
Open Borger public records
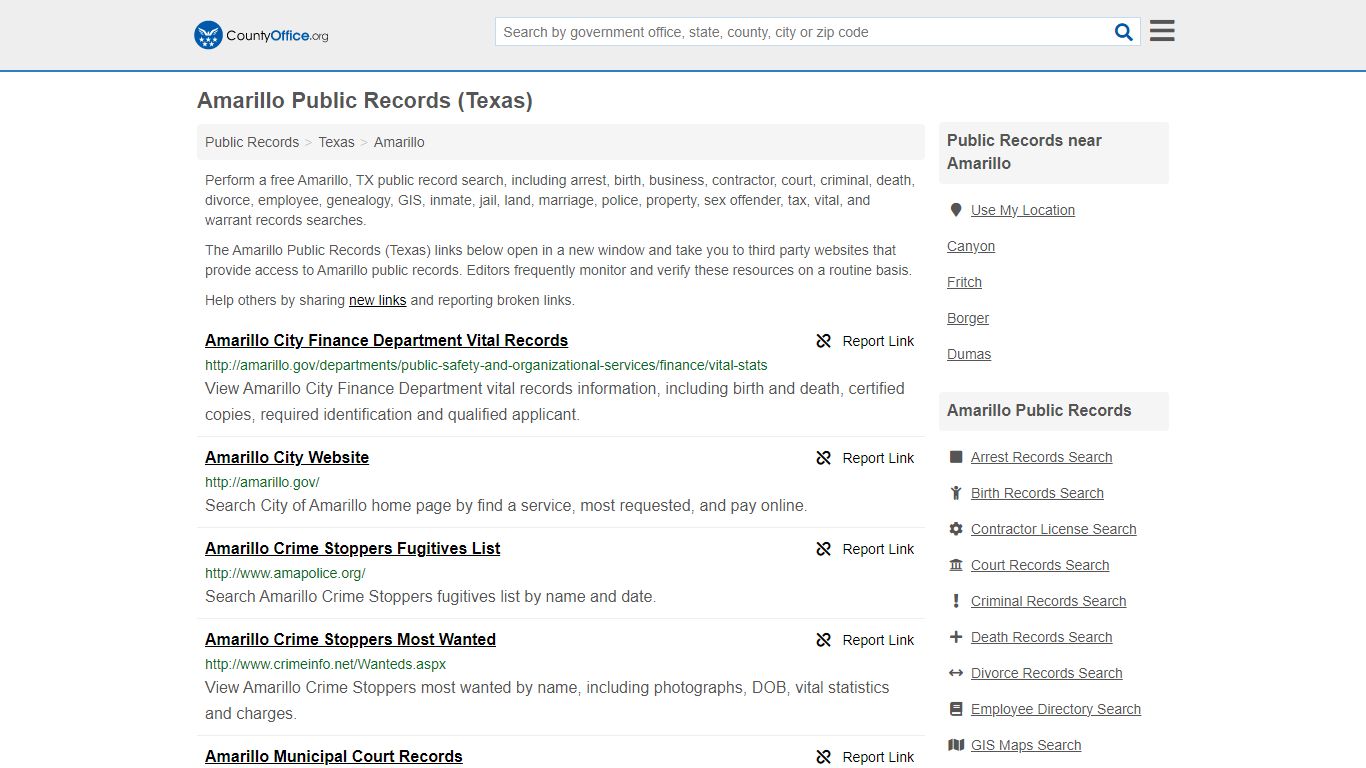pos(968,318)
